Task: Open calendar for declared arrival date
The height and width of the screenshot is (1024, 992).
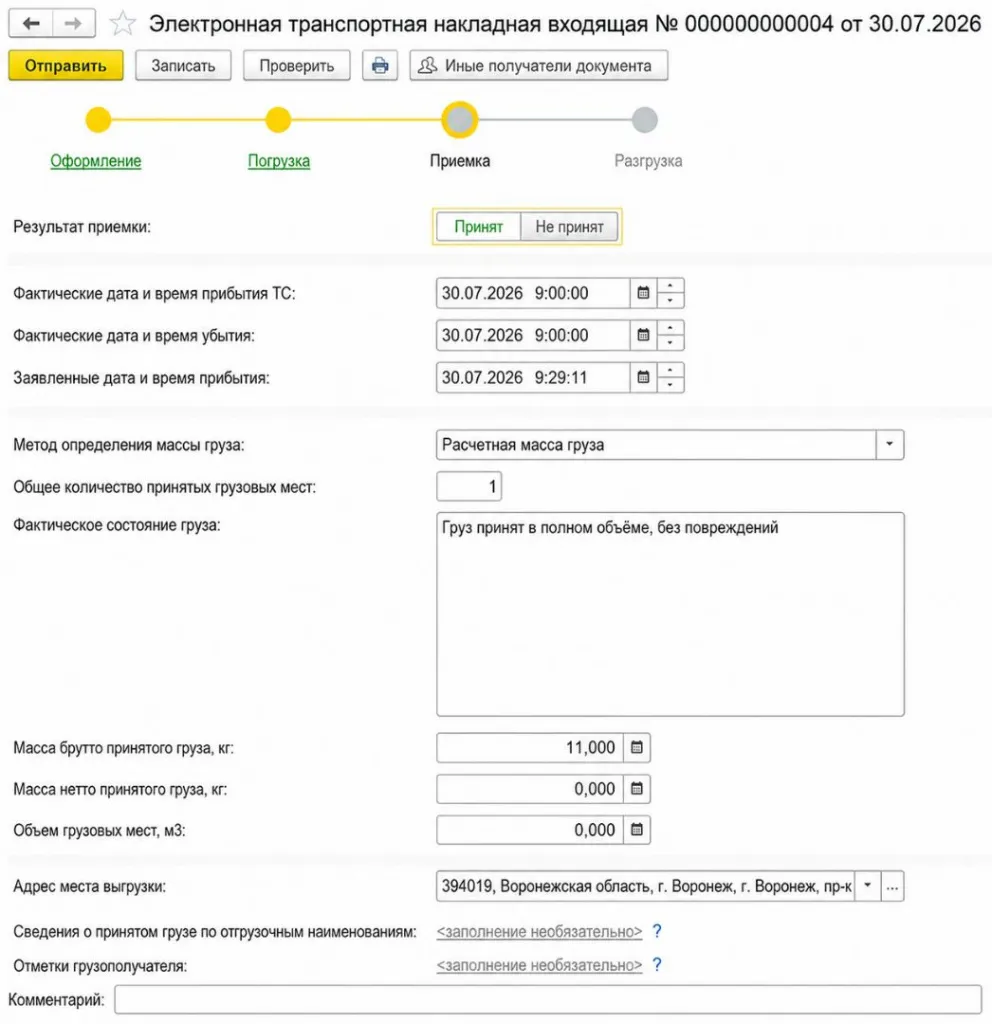Action: pos(643,377)
